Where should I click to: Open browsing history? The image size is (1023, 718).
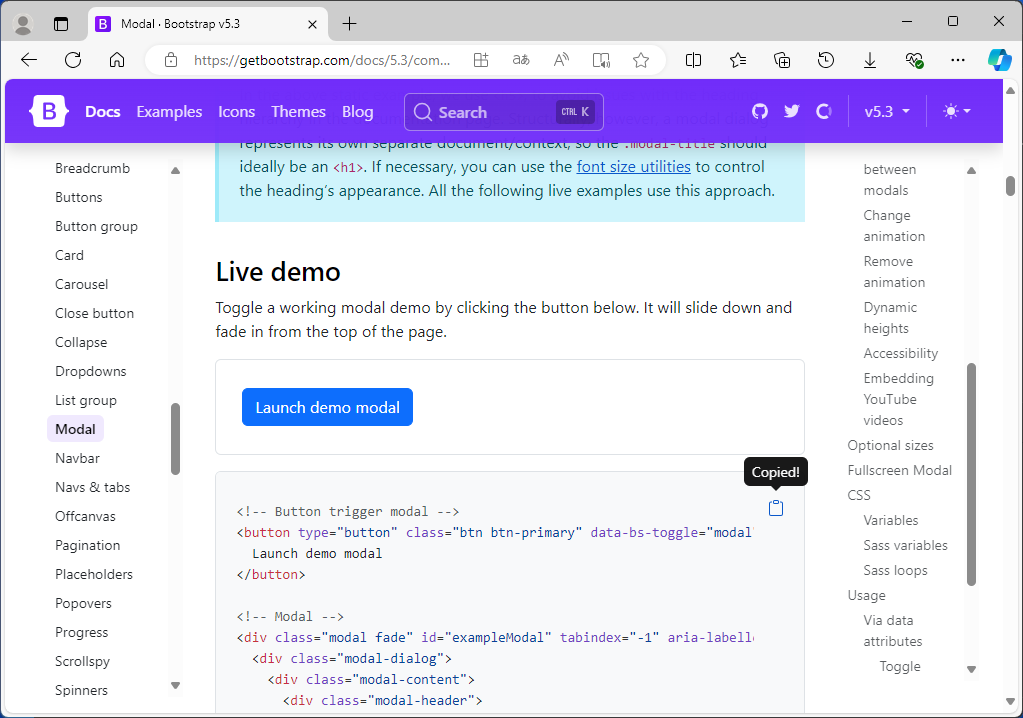pyautogui.click(x=826, y=60)
